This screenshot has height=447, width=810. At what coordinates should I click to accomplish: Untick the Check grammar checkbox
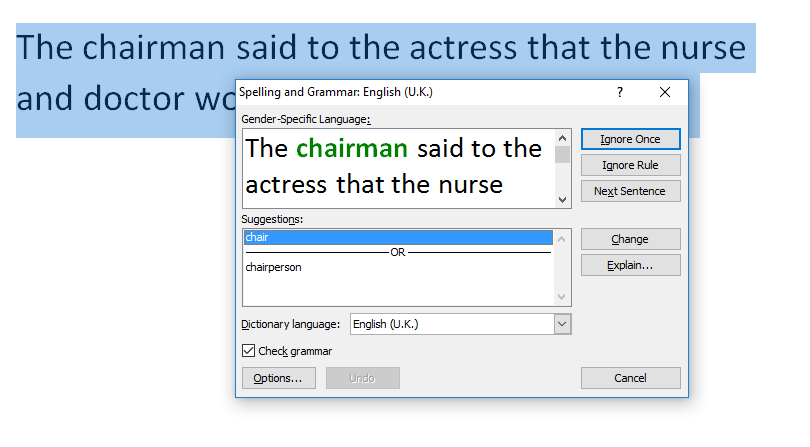point(249,351)
